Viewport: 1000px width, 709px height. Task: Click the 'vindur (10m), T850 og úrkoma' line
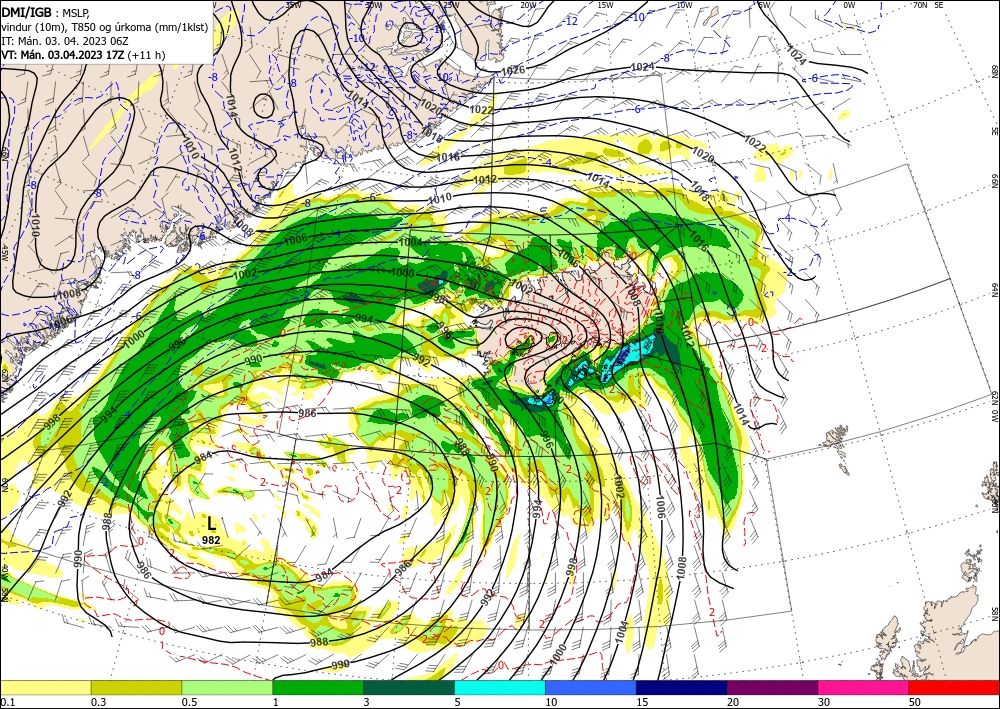[x=105, y=27]
